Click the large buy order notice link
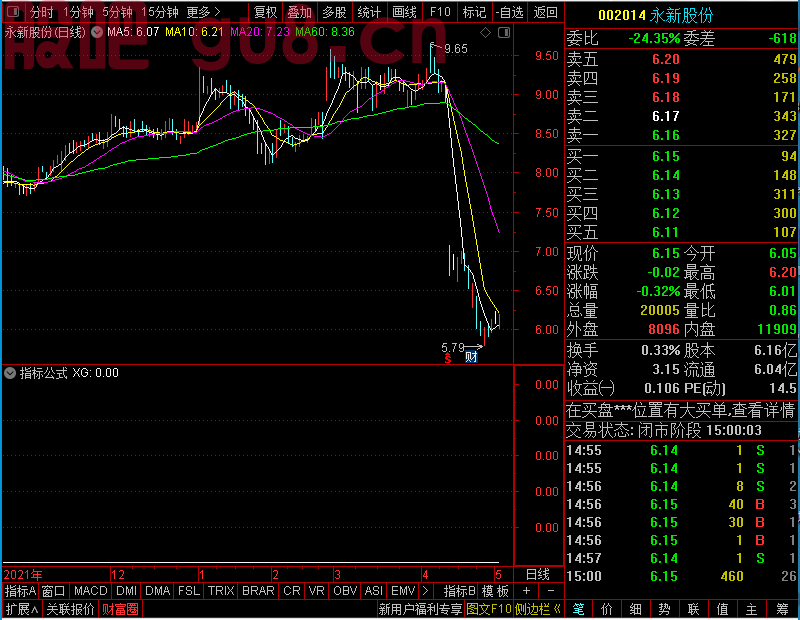The width and height of the screenshot is (800, 620). point(681,410)
